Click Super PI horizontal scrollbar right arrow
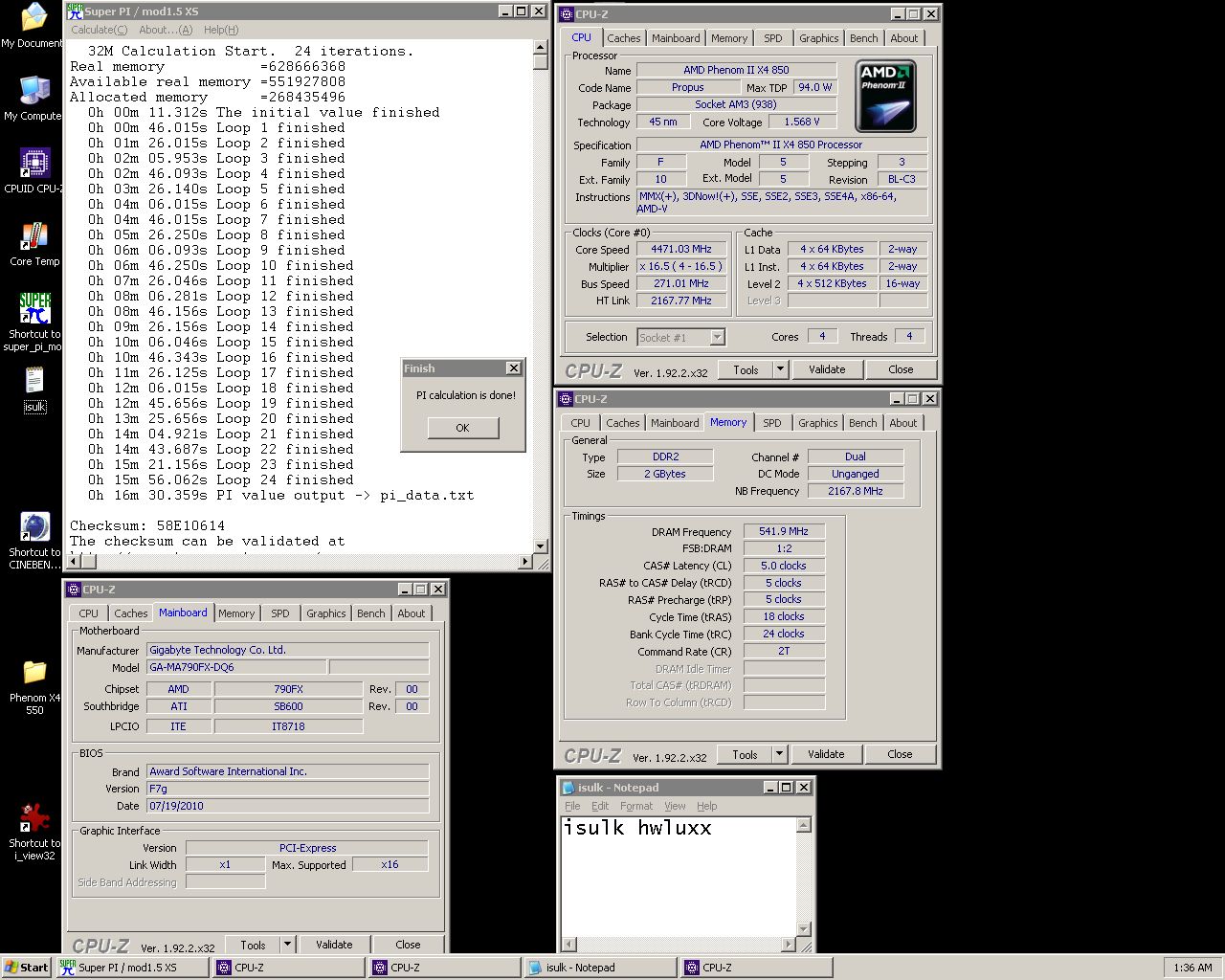 (x=525, y=562)
